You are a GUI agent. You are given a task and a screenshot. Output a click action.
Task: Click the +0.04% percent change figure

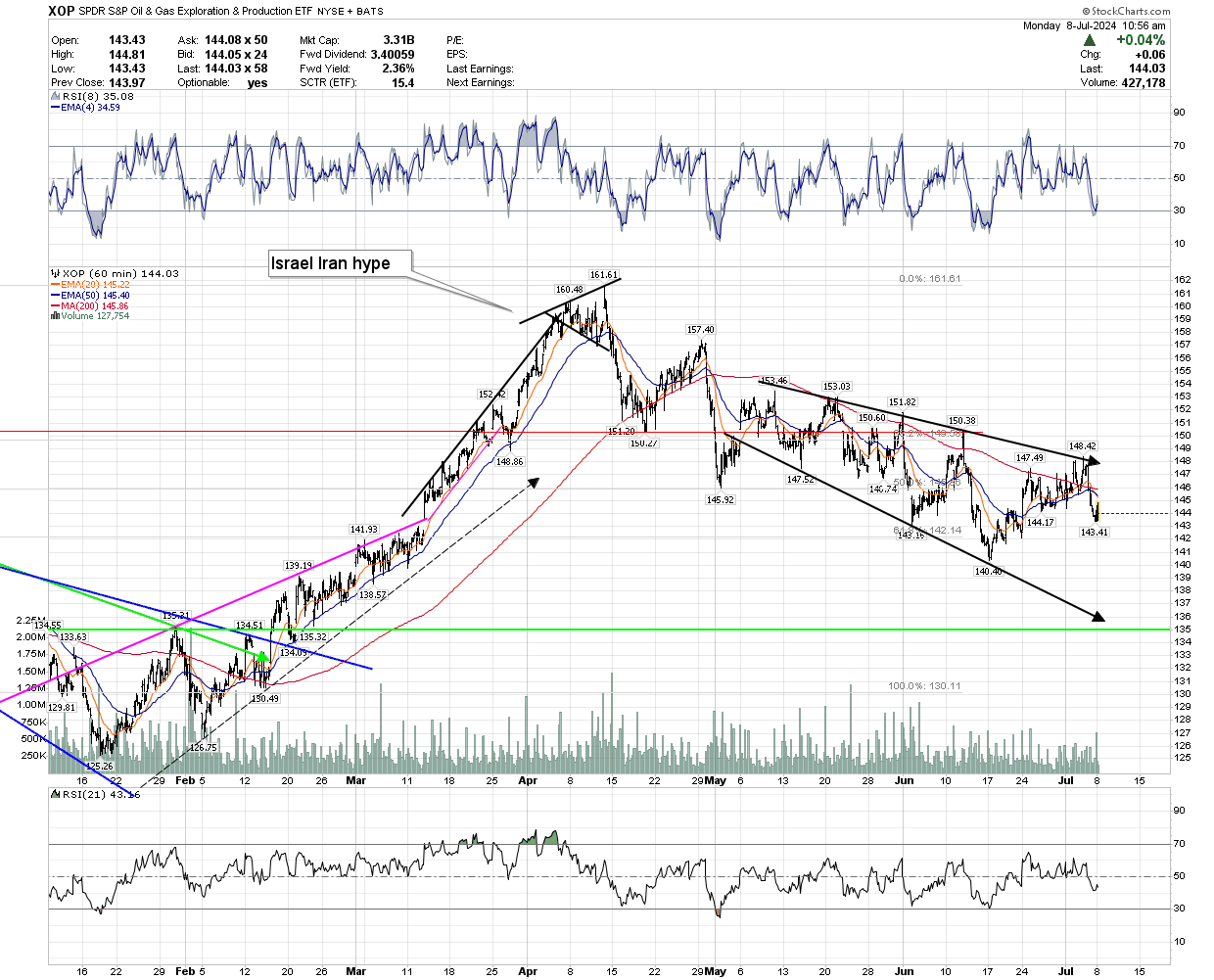1141,40
